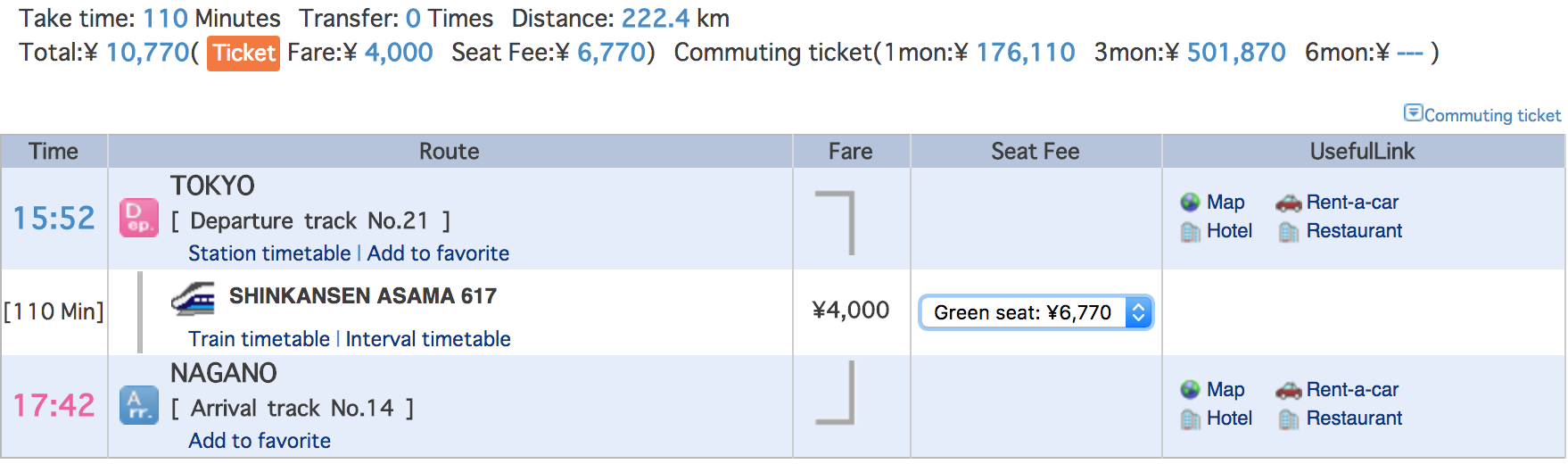Click the Commuting ticket dropdown icon

[1413, 112]
